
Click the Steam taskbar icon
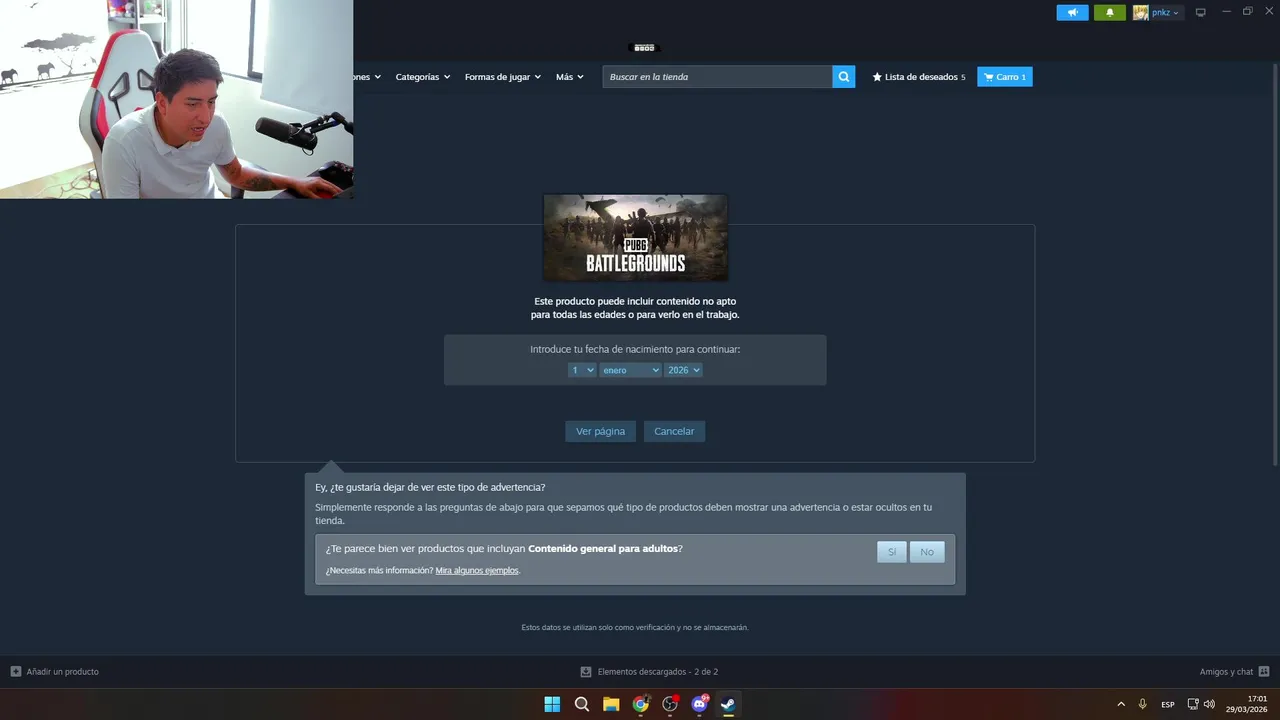pos(728,704)
